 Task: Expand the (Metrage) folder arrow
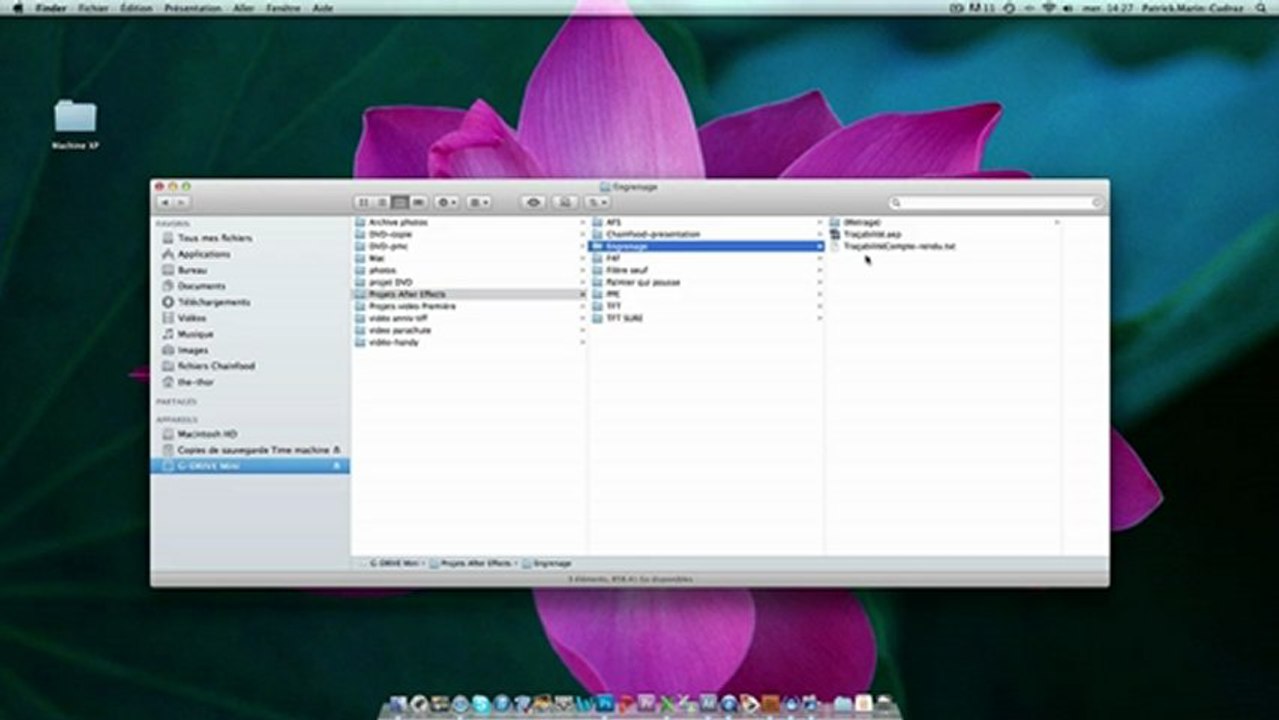click(1056, 222)
